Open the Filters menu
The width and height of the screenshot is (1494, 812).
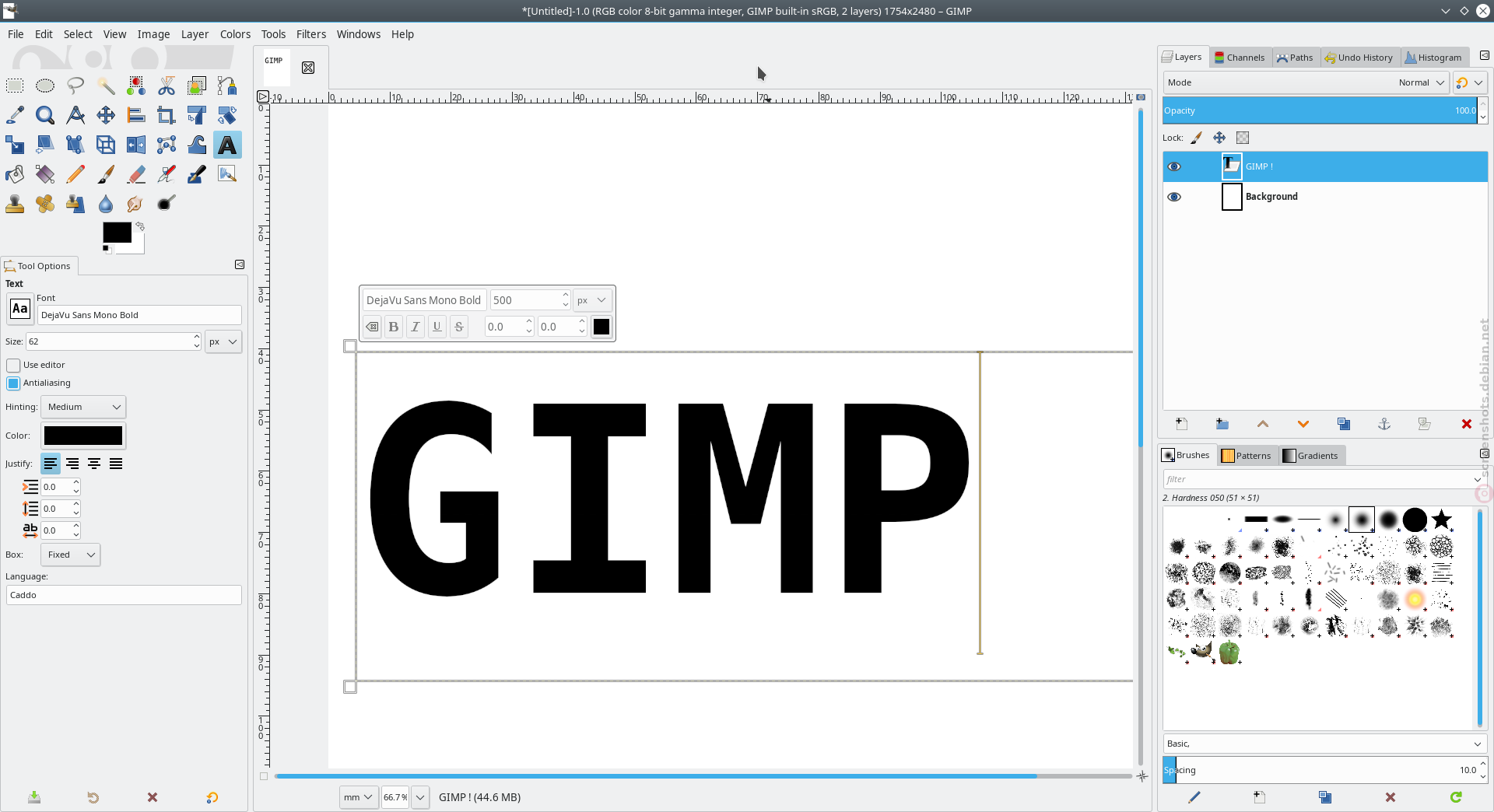pos(311,34)
